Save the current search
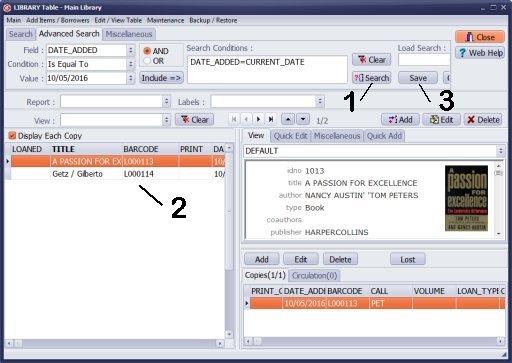This screenshot has width=512, height=363. coord(418,78)
